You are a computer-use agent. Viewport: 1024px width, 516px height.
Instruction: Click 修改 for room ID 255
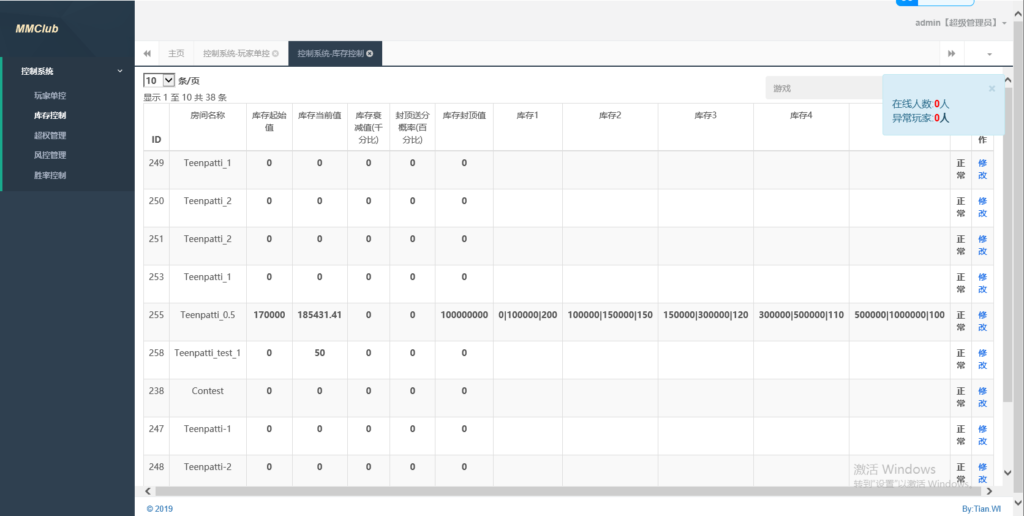(982, 321)
